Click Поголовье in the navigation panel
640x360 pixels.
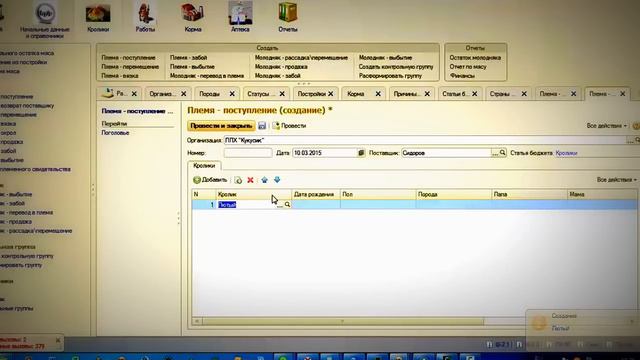click(116, 133)
